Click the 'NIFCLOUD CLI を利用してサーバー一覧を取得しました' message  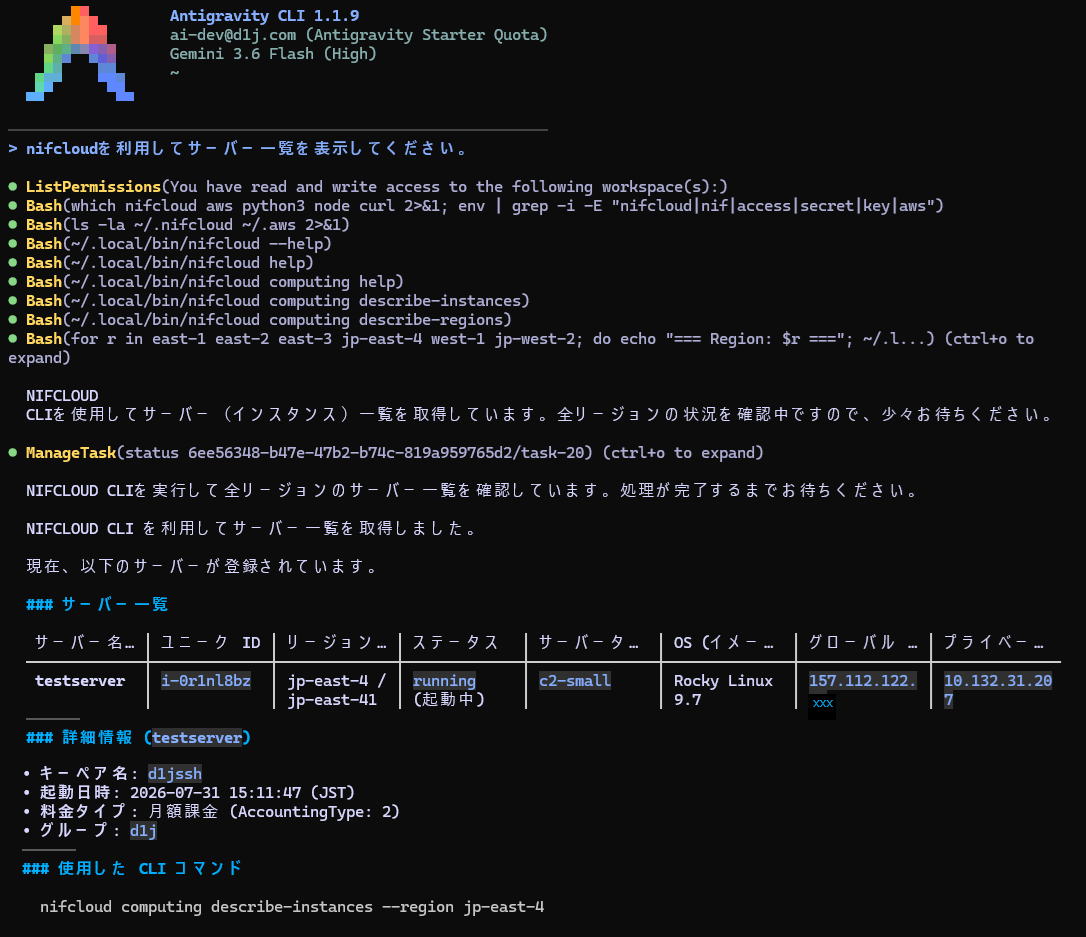click(251, 528)
